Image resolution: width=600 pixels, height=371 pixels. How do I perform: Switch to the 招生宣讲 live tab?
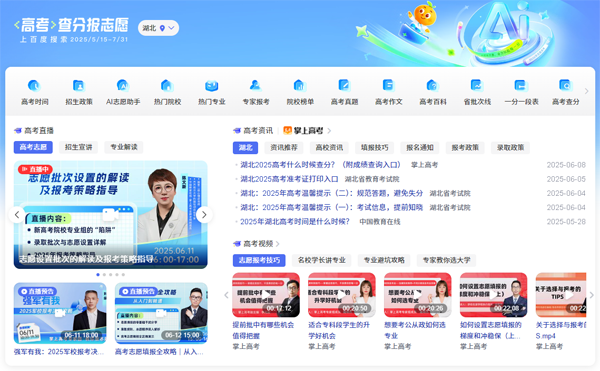78,147
